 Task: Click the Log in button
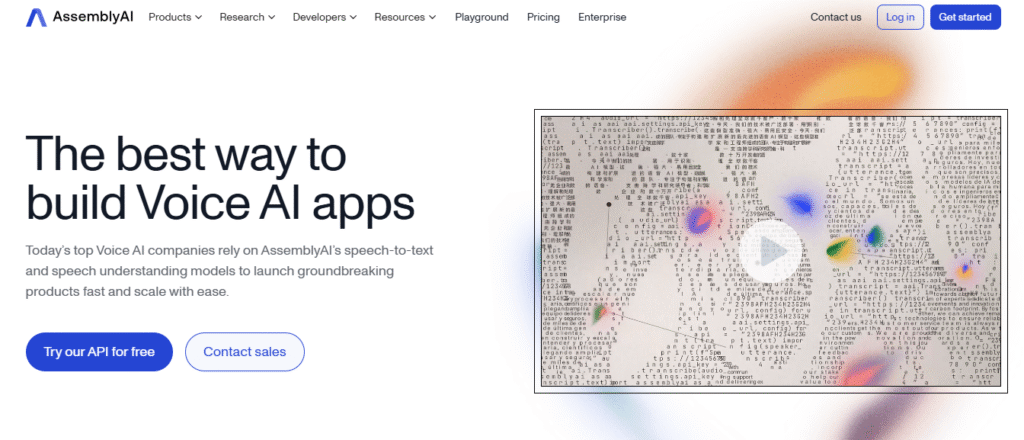click(x=900, y=18)
